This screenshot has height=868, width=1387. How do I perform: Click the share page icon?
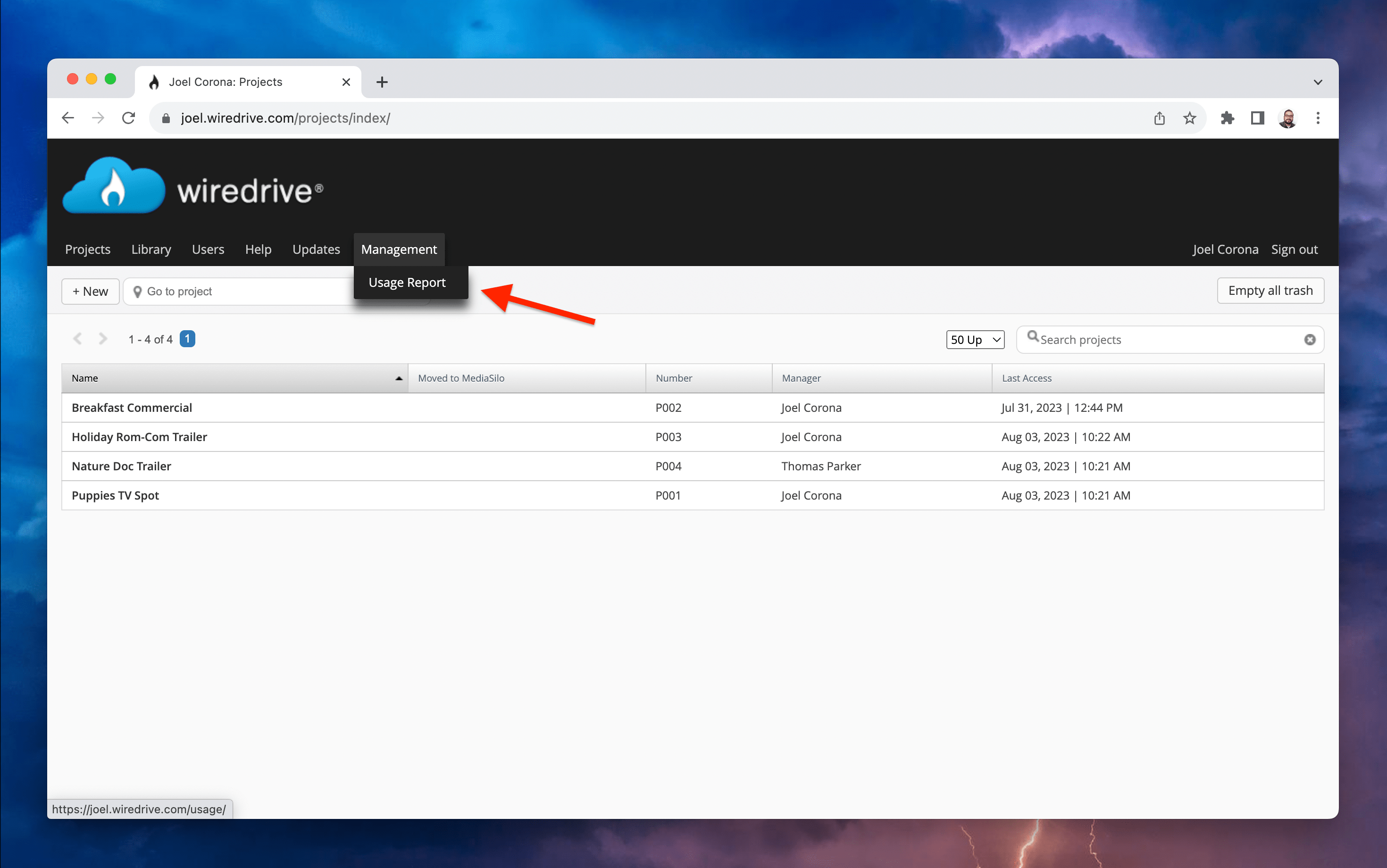(x=1159, y=118)
